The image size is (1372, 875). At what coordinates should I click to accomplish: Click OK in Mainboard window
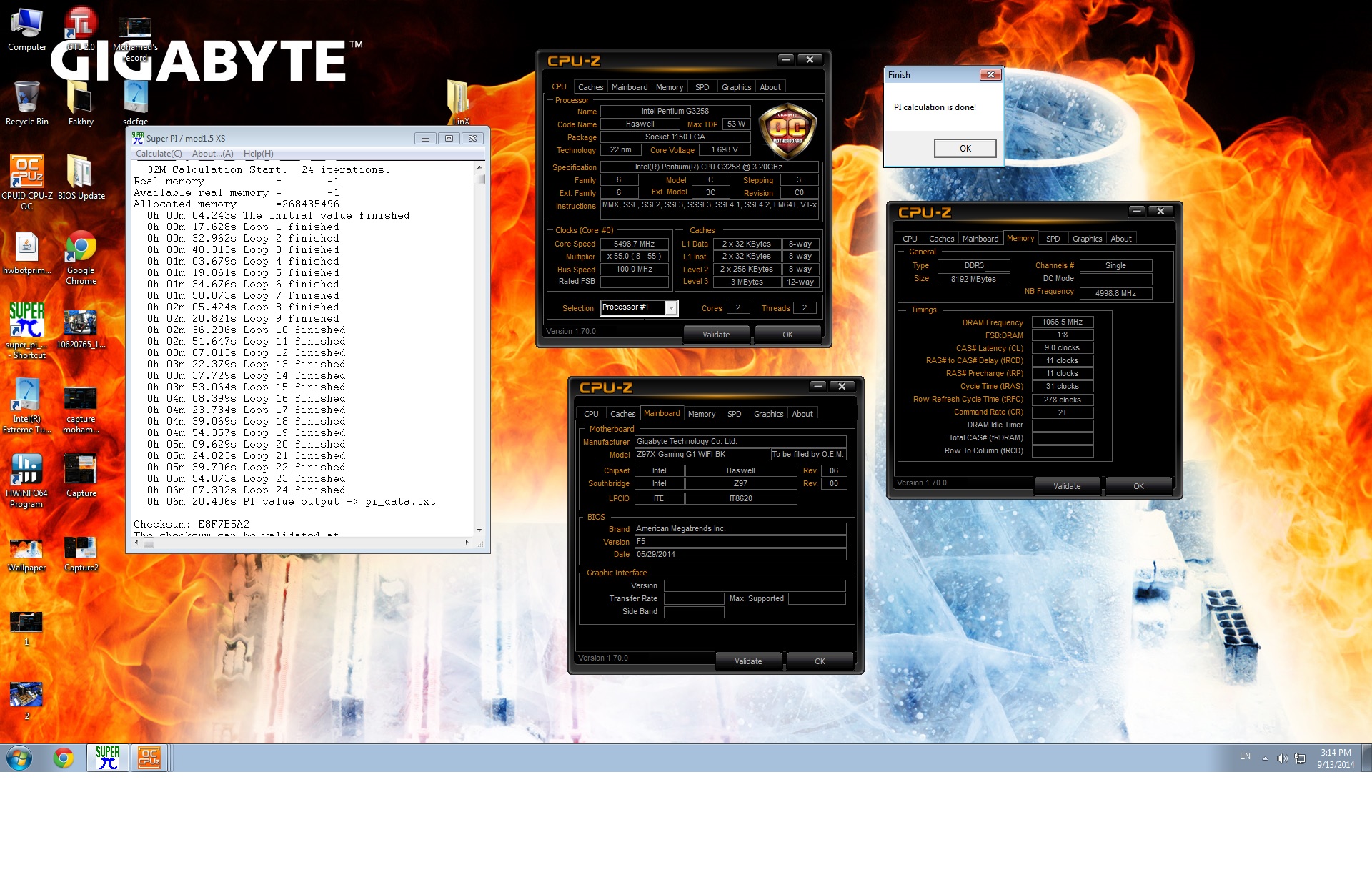pyautogui.click(x=820, y=661)
